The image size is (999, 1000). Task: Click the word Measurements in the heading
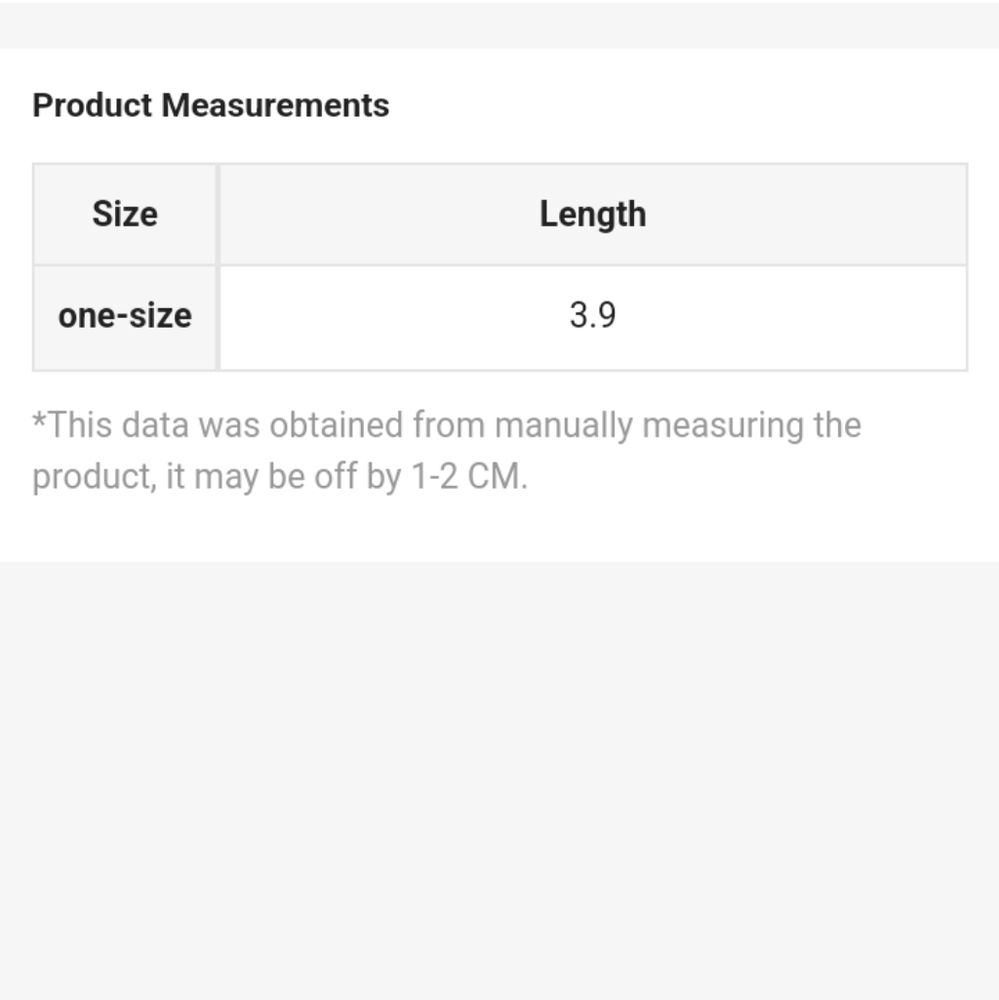pos(275,105)
